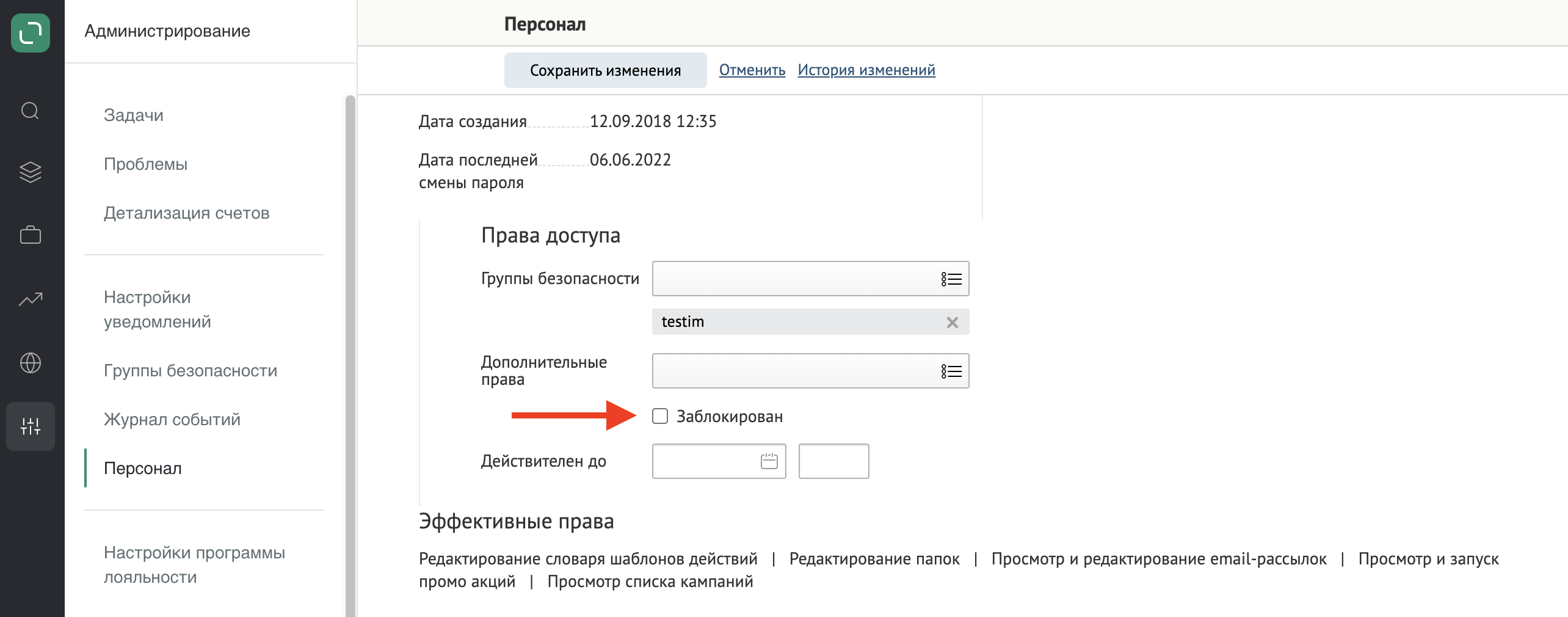Click Редактирование папок text

pyautogui.click(x=874, y=558)
